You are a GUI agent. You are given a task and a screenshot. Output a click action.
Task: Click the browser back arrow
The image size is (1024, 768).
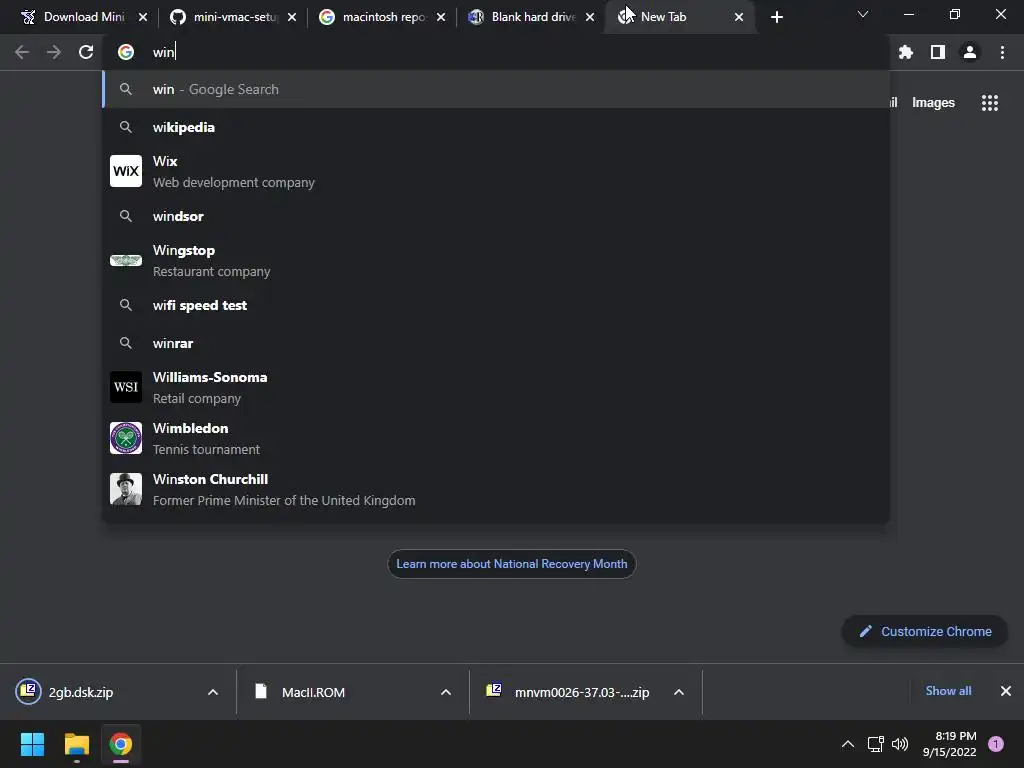point(22,52)
